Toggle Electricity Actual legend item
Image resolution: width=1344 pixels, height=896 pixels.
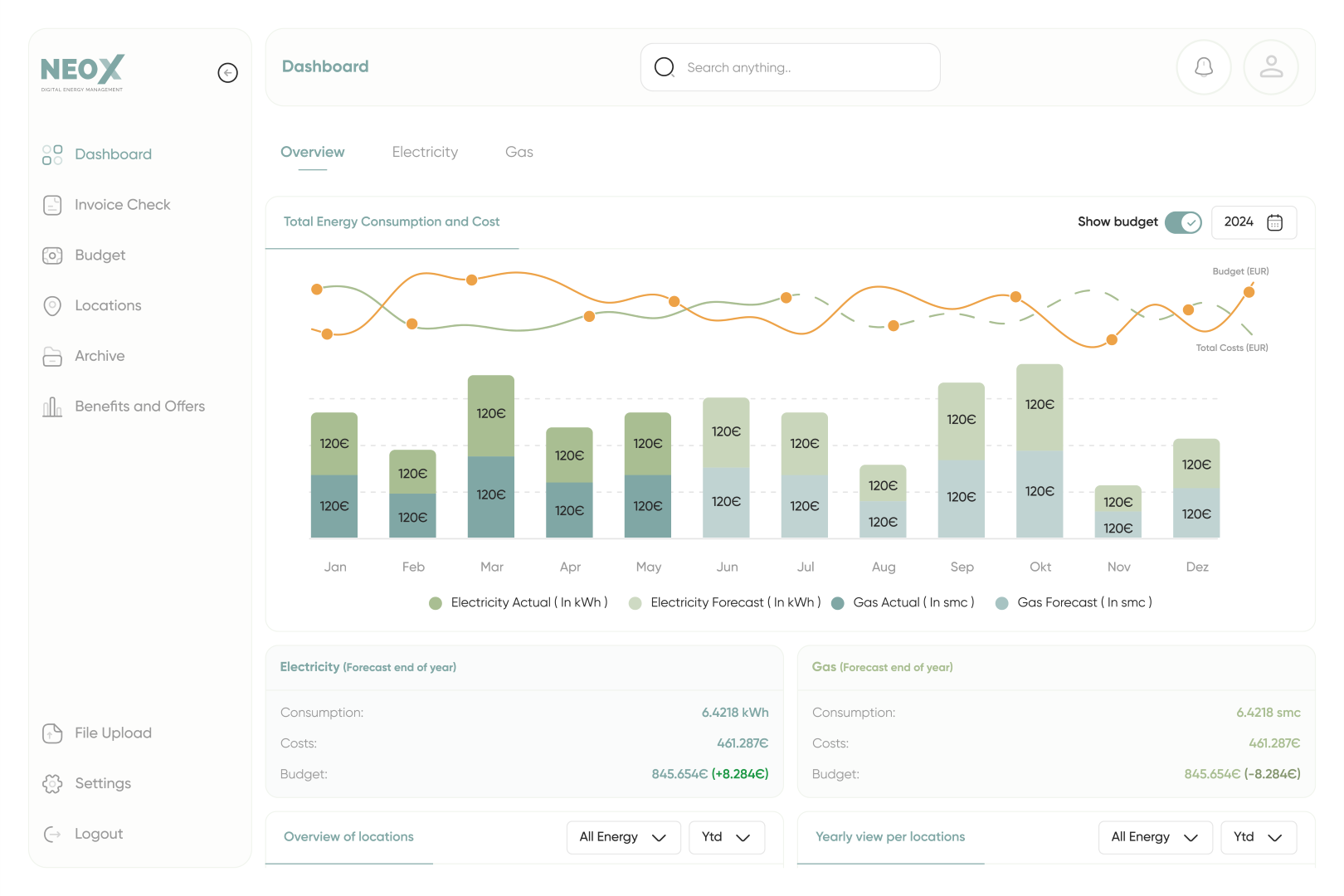(x=518, y=603)
